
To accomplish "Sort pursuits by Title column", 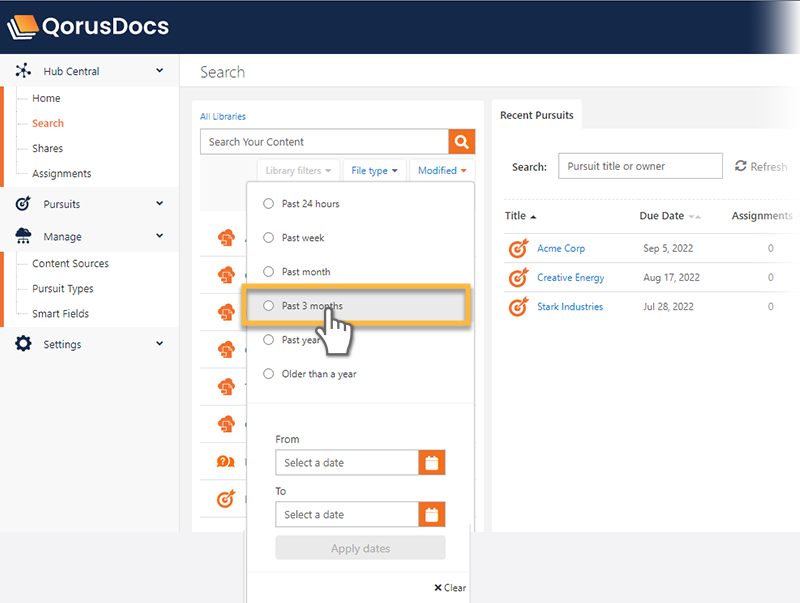I will pyautogui.click(x=520, y=216).
